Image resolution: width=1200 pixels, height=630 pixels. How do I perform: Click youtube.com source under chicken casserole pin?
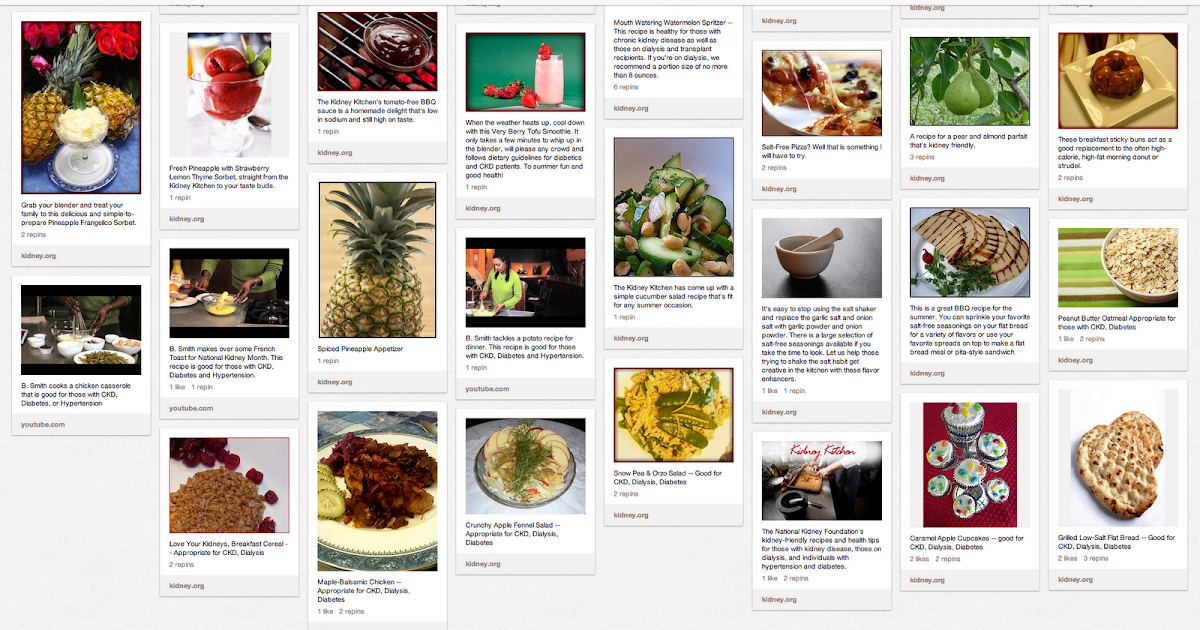[x=43, y=425]
